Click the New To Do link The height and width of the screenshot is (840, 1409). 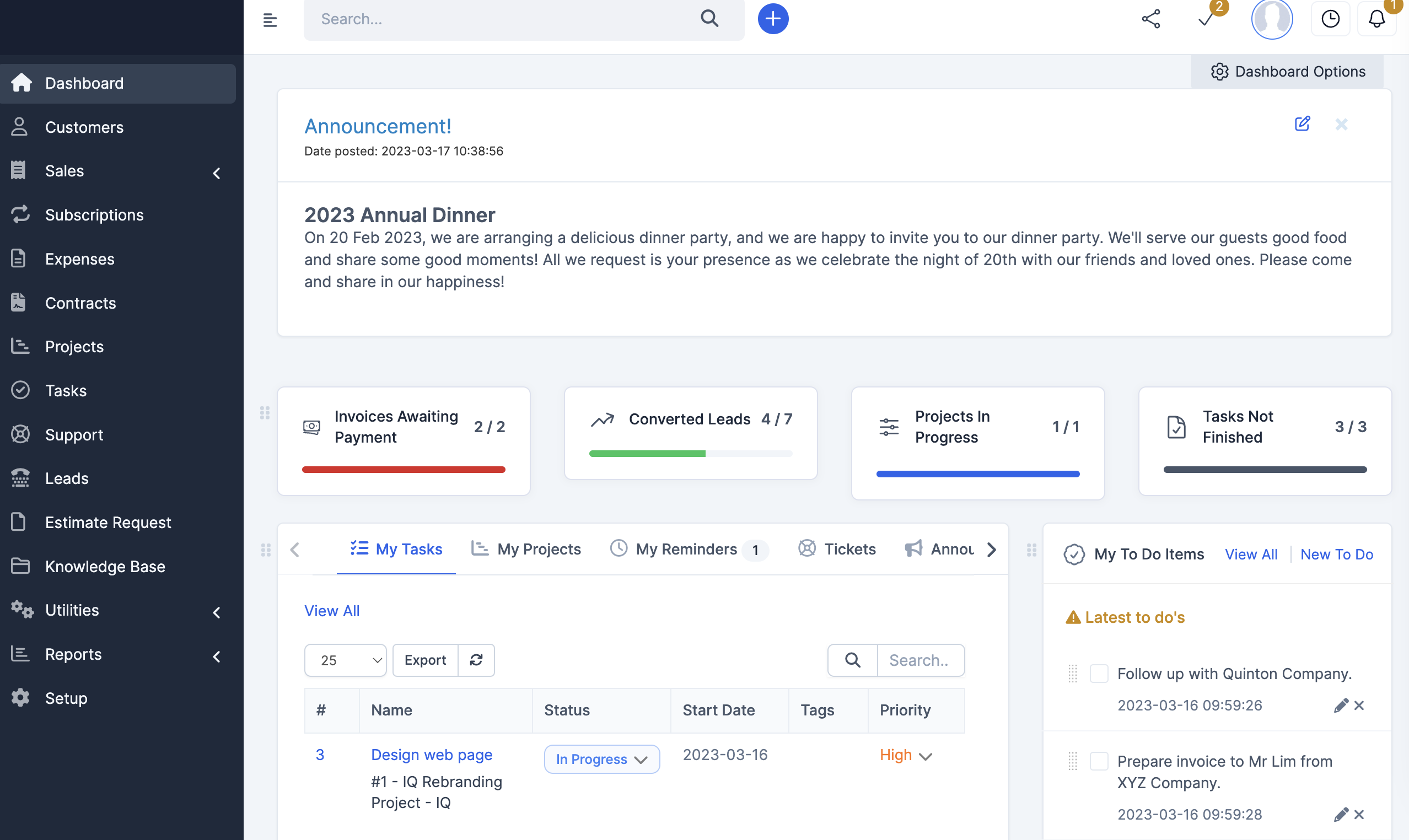1336,554
